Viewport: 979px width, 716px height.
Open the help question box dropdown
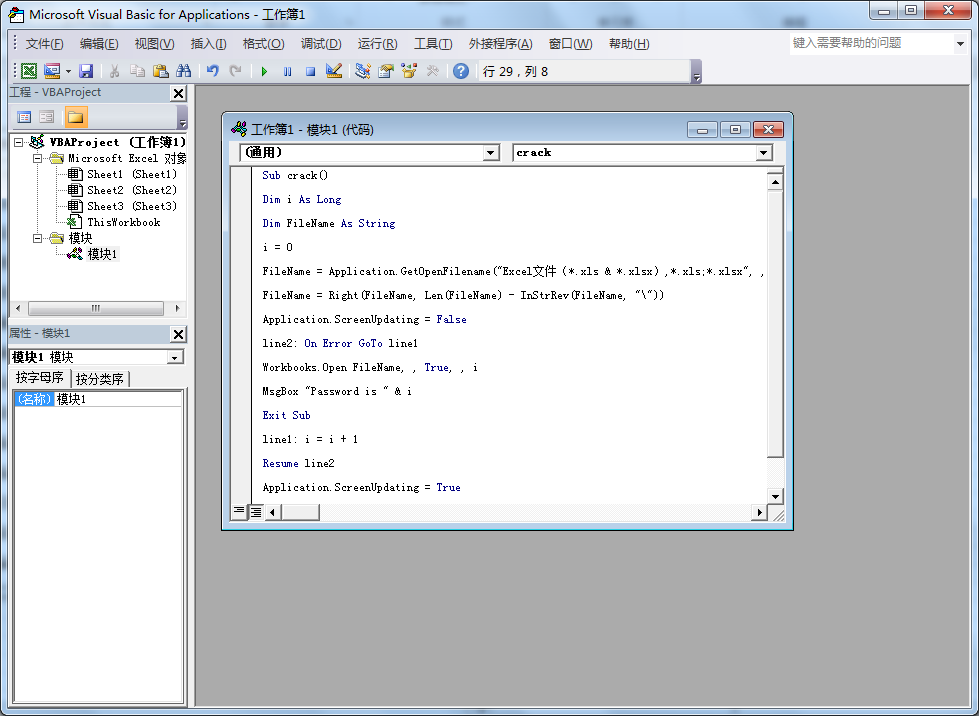pos(960,44)
